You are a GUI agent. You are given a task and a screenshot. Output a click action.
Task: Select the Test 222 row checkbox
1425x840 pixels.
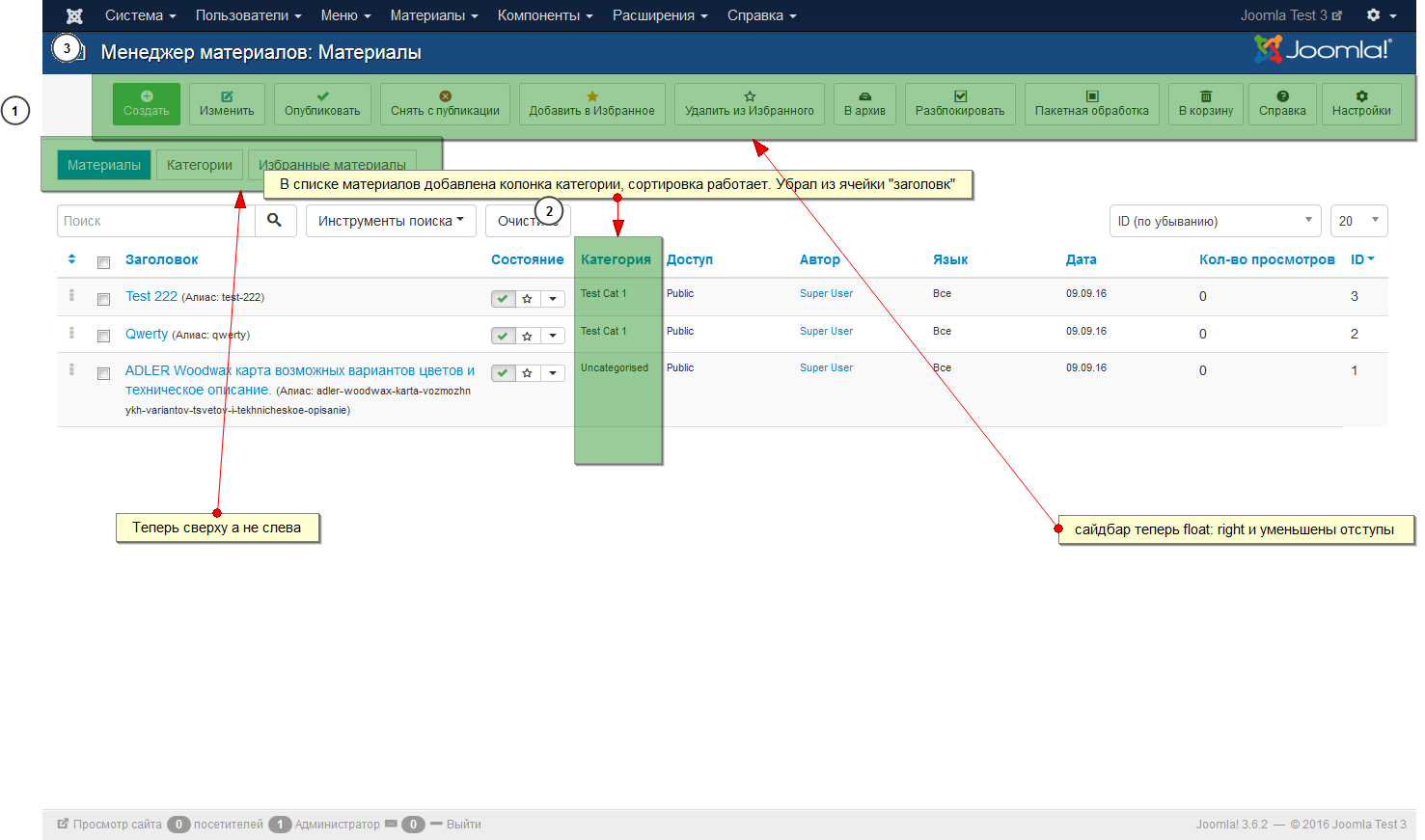tap(103, 299)
